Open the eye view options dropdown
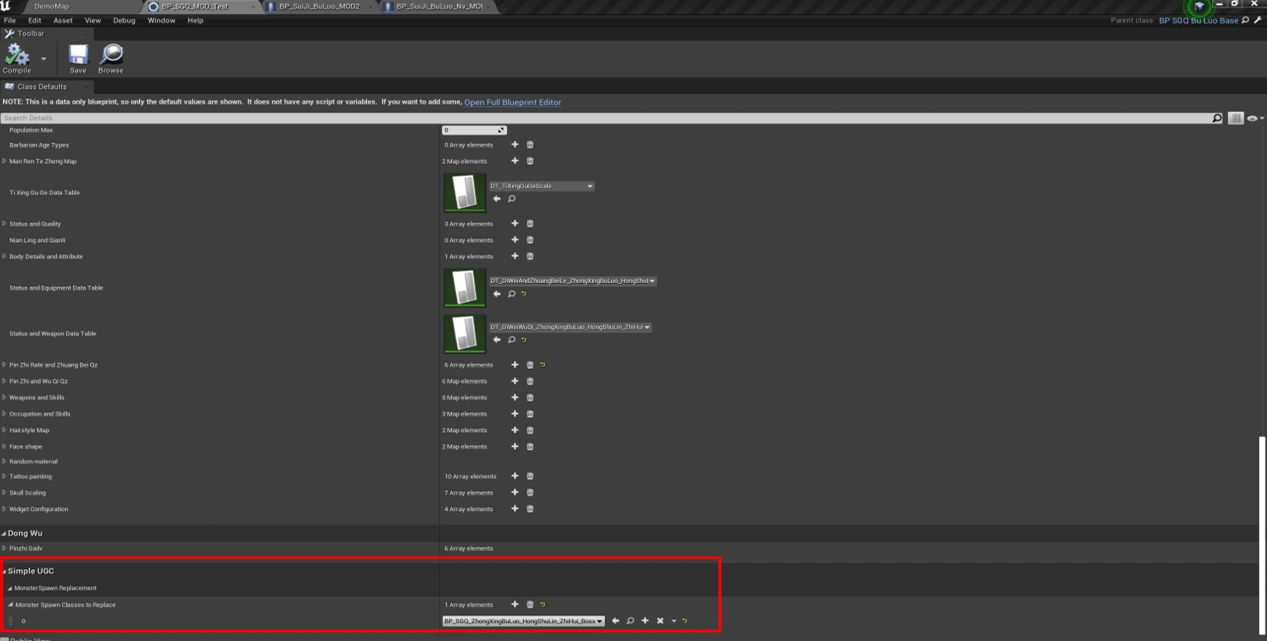 pyautogui.click(x=1254, y=118)
